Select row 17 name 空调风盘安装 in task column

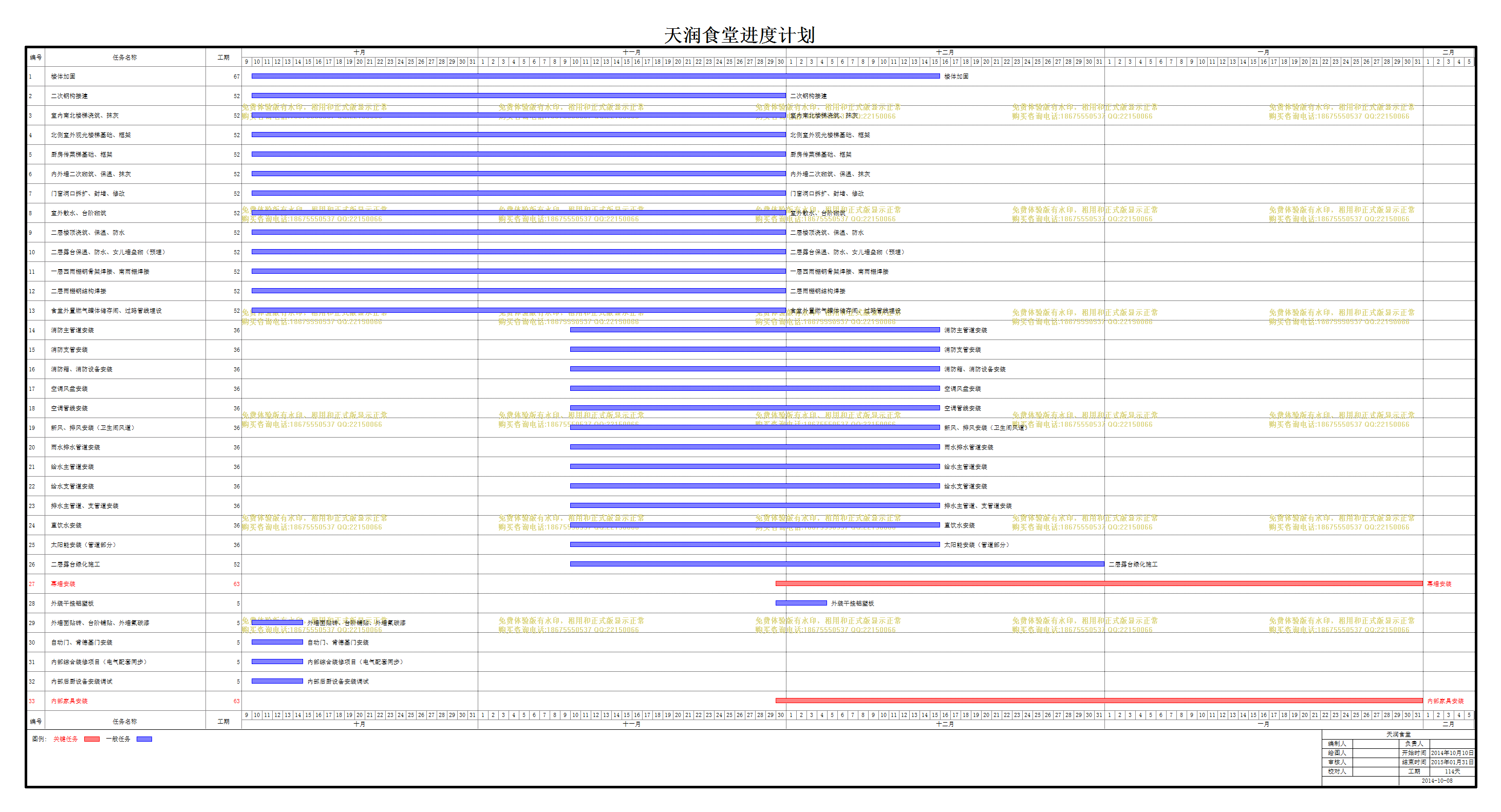pos(69,389)
